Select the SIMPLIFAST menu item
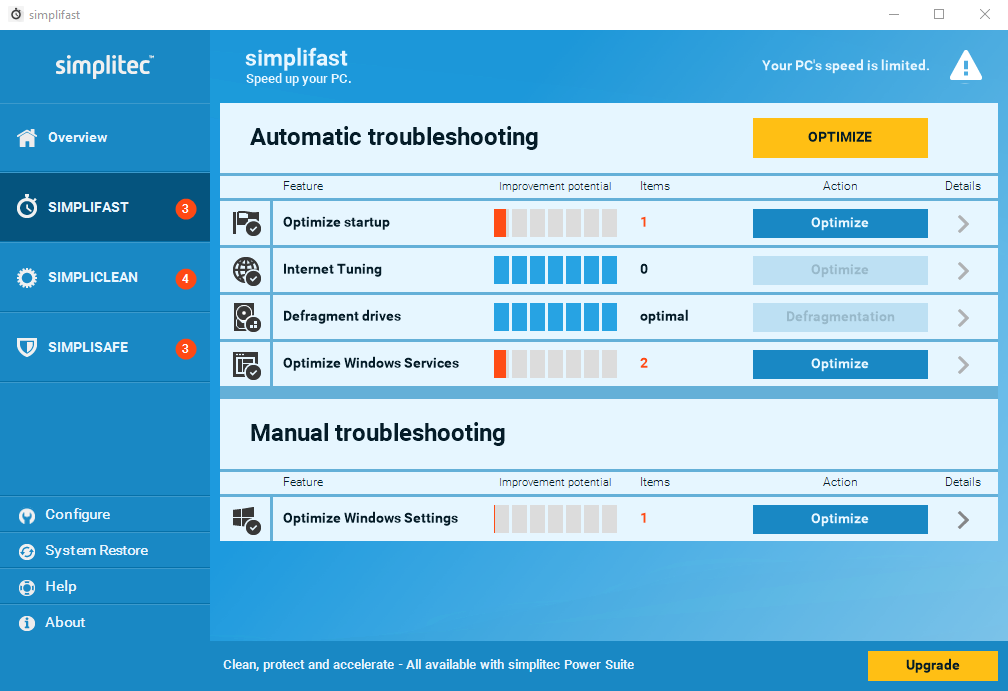 click(105, 208)
